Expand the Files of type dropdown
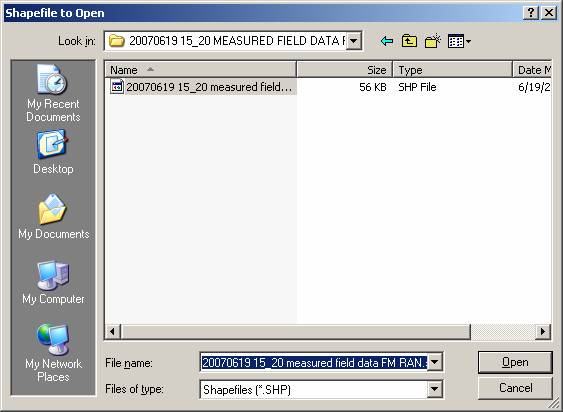 pos(434,389)
